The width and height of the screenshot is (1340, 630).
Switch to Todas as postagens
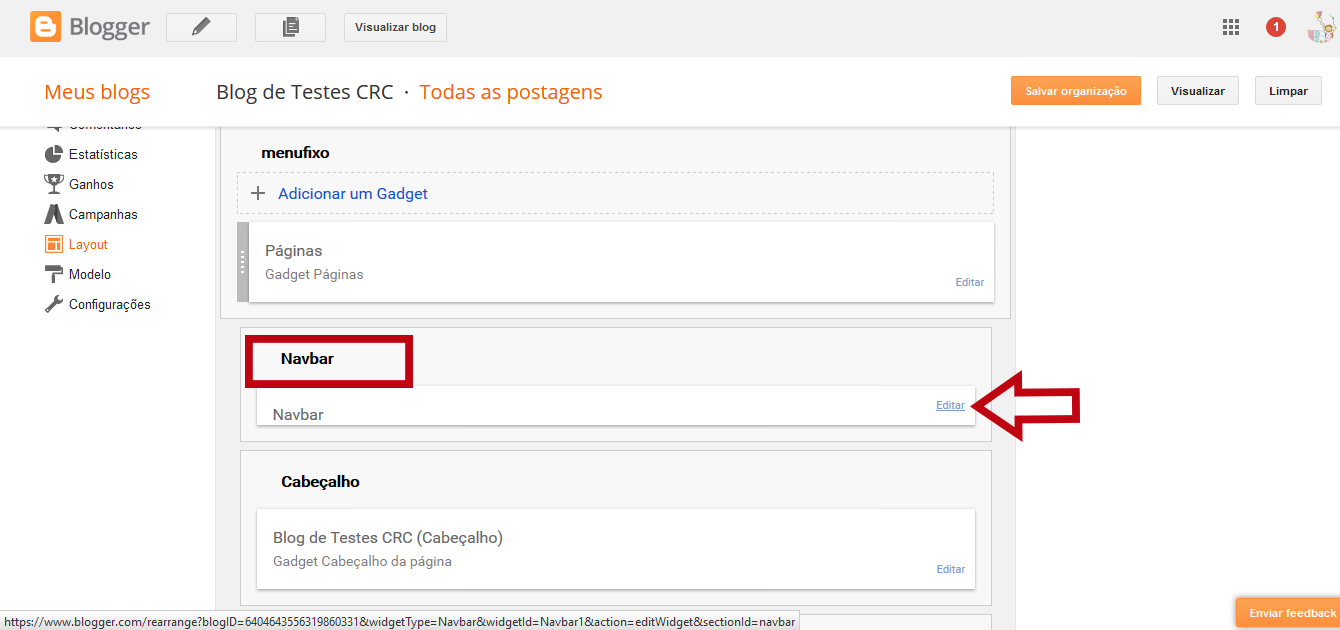(510, 91)
